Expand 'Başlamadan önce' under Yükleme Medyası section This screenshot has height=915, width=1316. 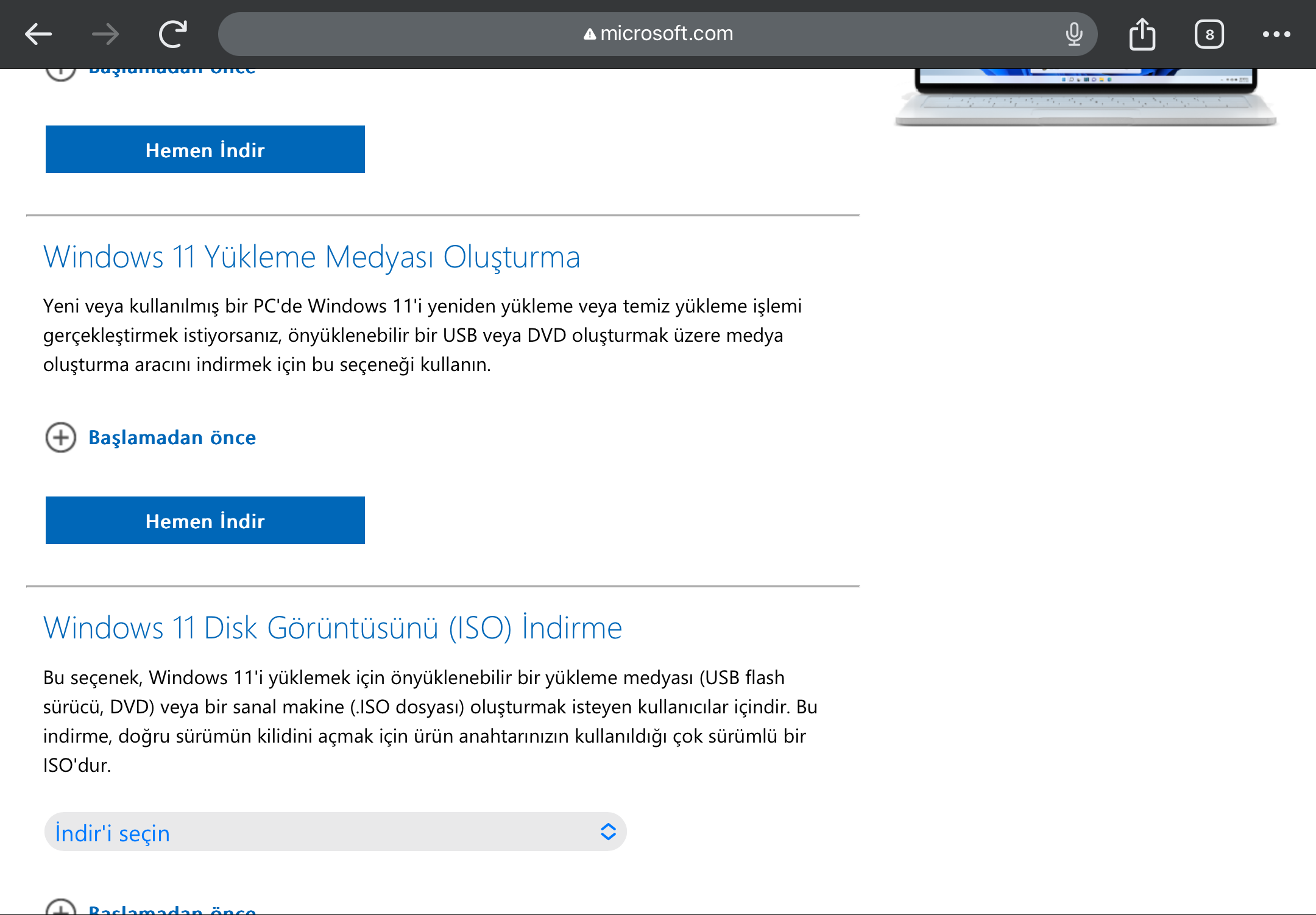172,437
